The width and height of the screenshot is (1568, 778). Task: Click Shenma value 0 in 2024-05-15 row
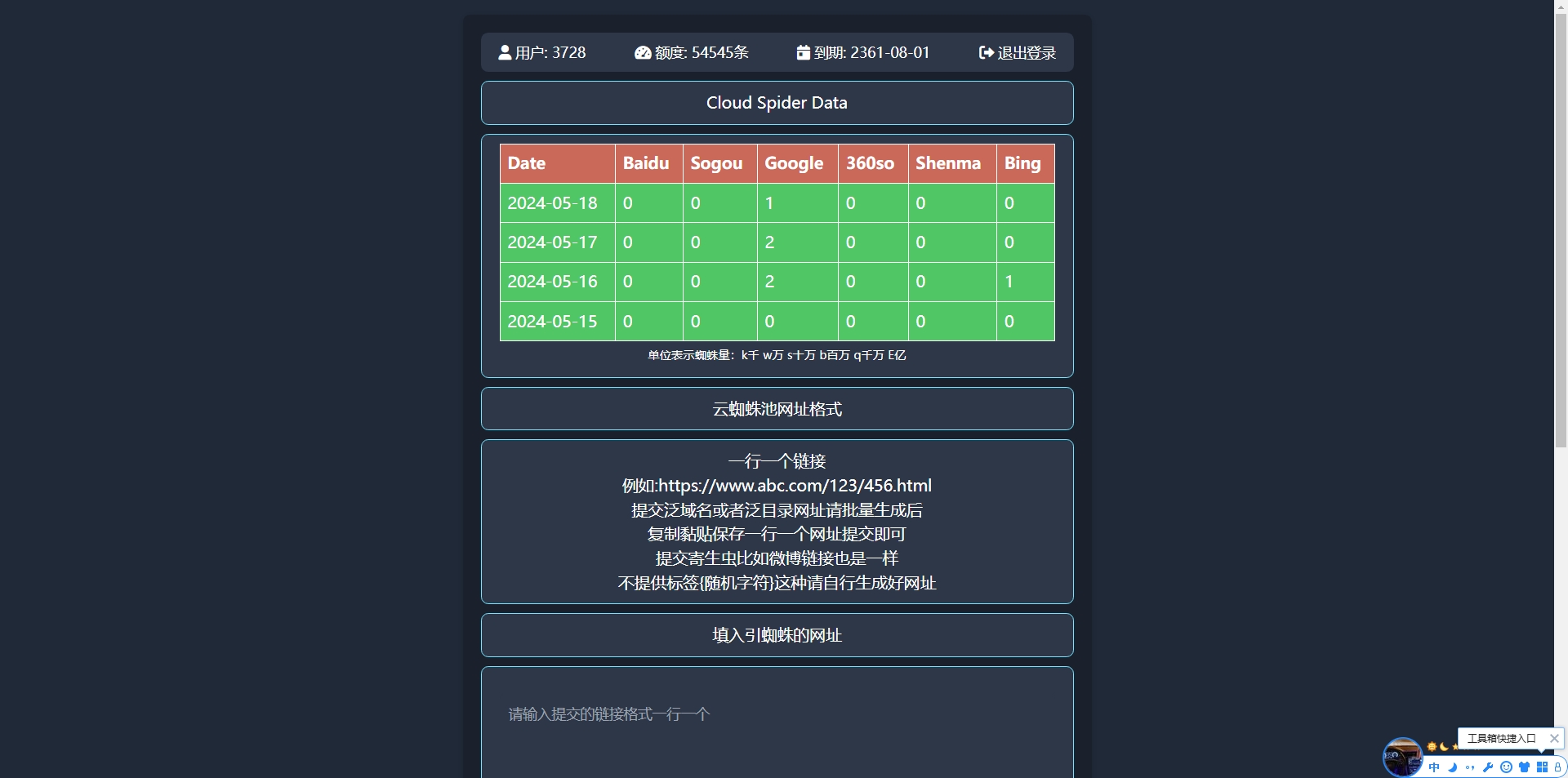952,322
